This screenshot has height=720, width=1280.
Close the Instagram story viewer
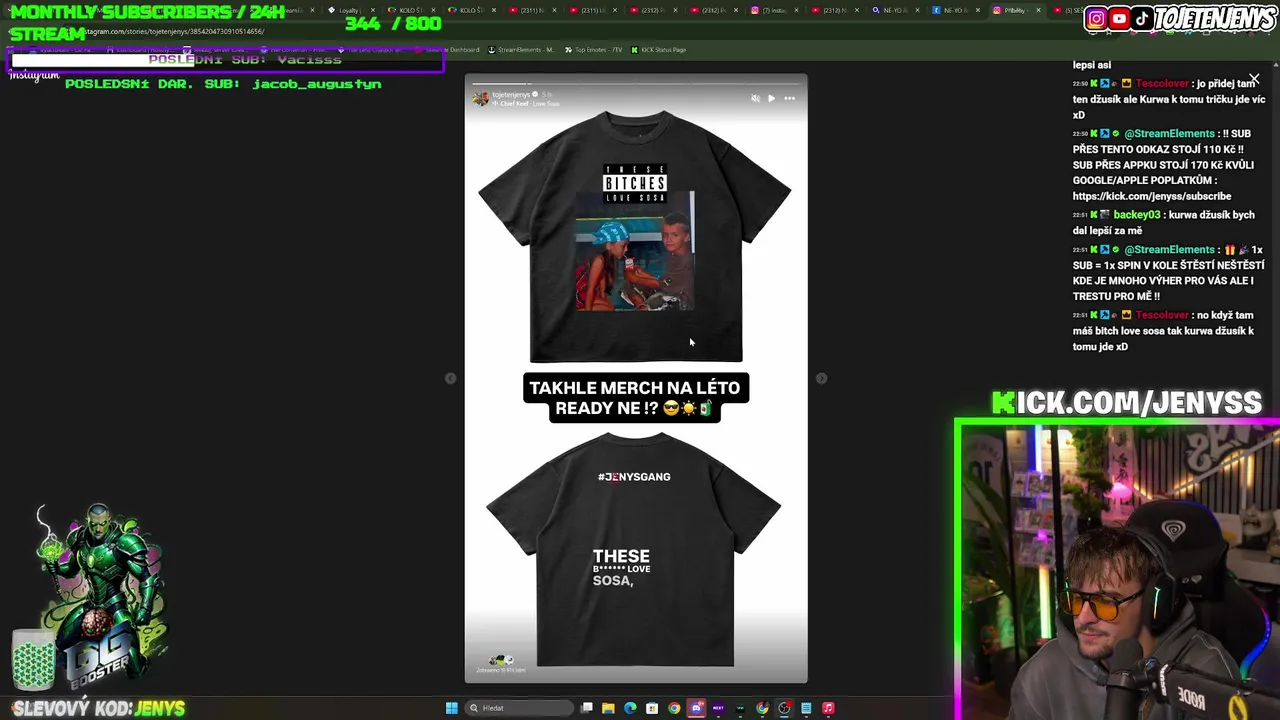(1254, 79)
